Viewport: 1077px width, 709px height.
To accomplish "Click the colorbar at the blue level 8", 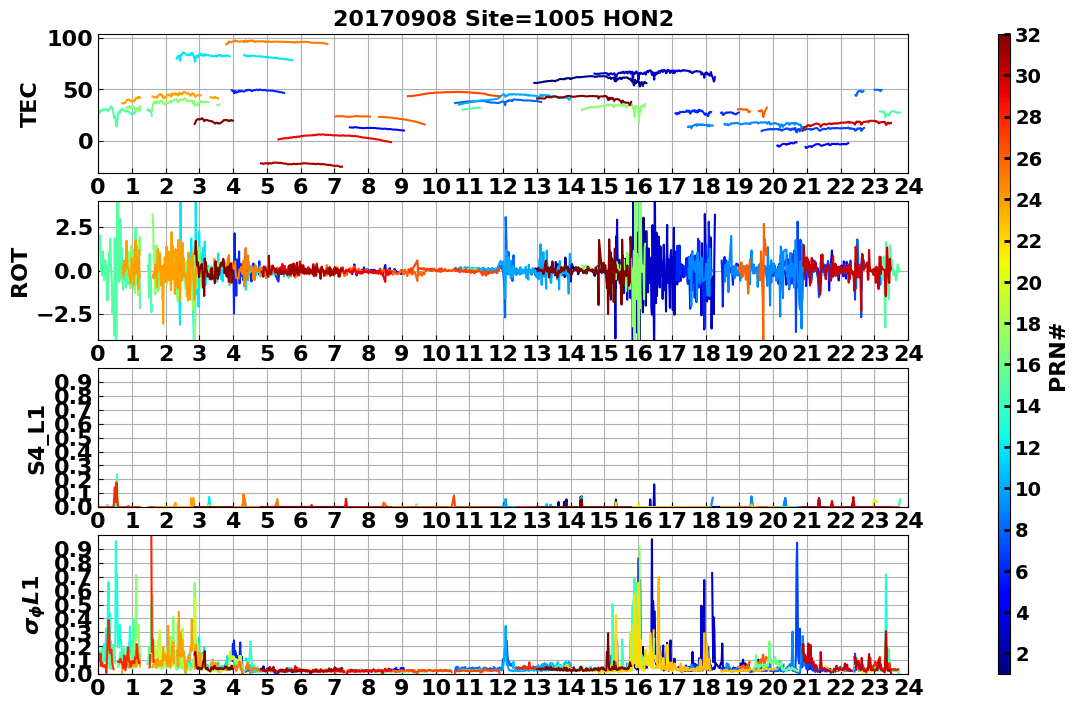I will point(1004,530).
